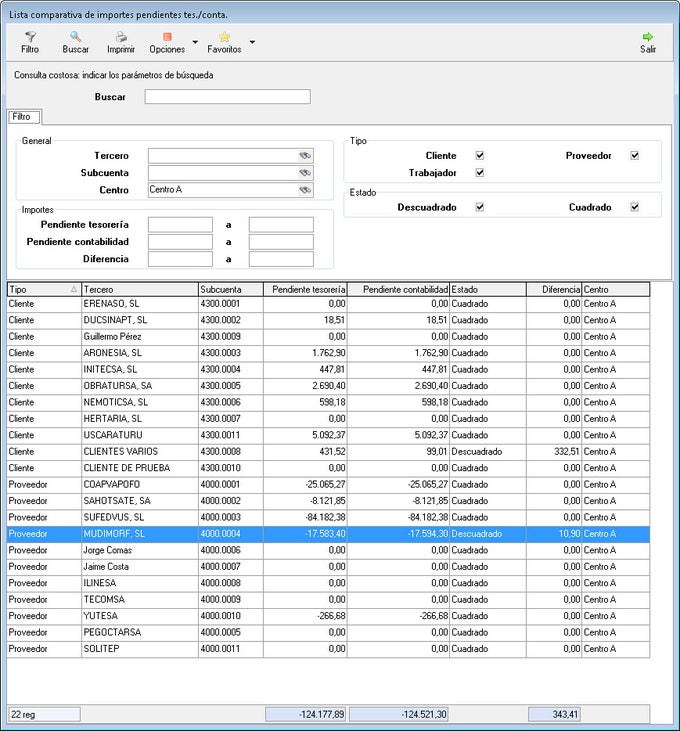
Task: Select the CLIENTES VARIOS row
Action: tap(328, 452)
